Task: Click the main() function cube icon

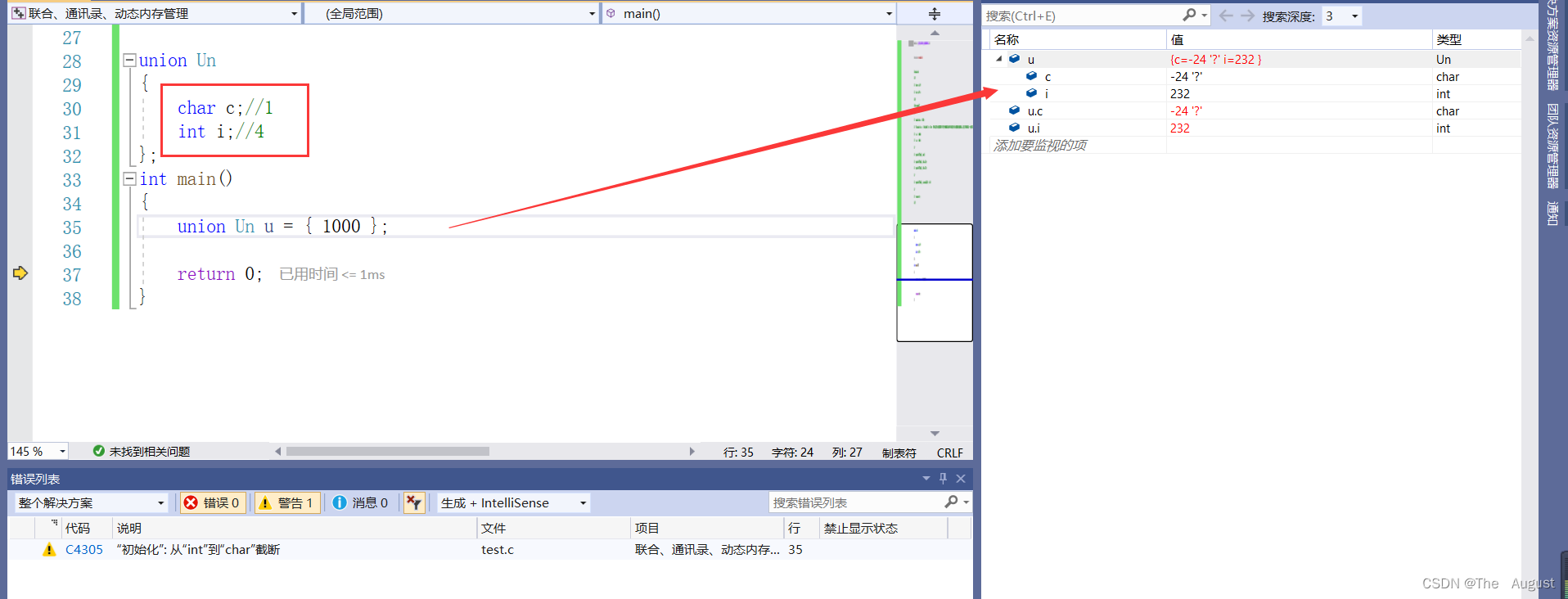Action: (x=611, y=13)
